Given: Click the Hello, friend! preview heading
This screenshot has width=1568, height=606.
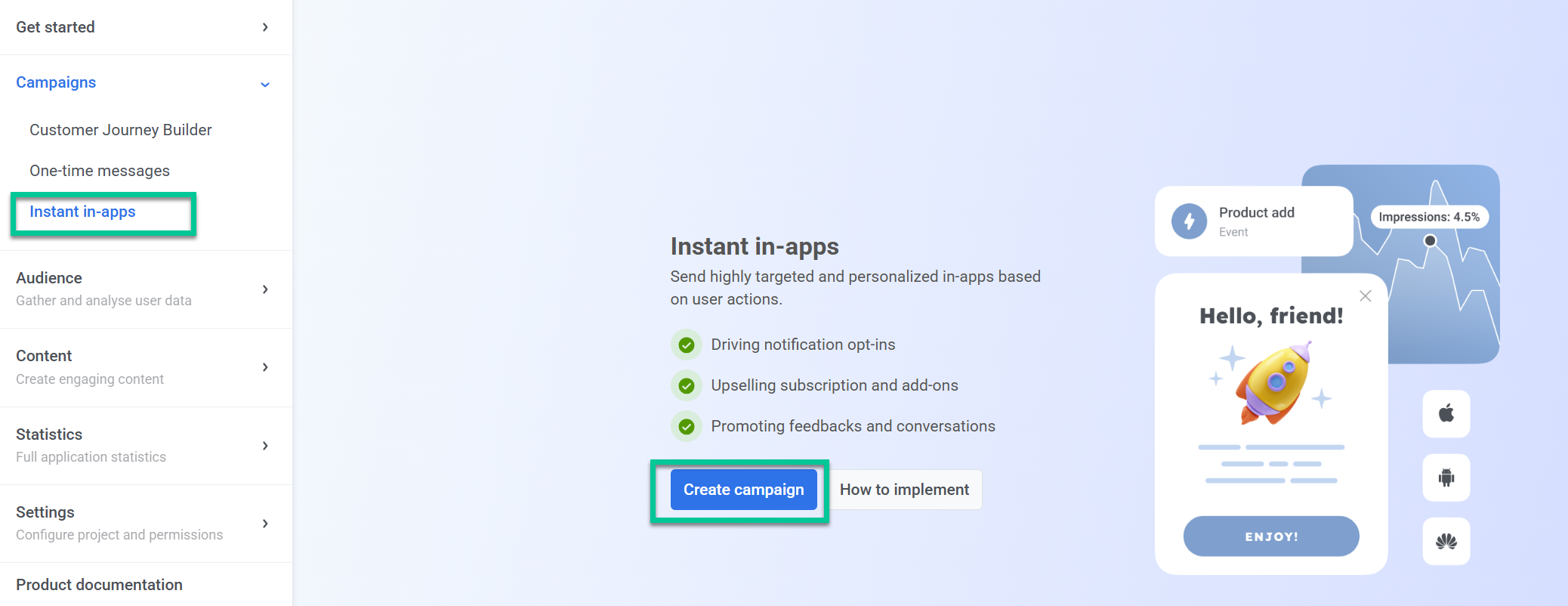Looking at the screenshot, I should [x=1271, y=316].
